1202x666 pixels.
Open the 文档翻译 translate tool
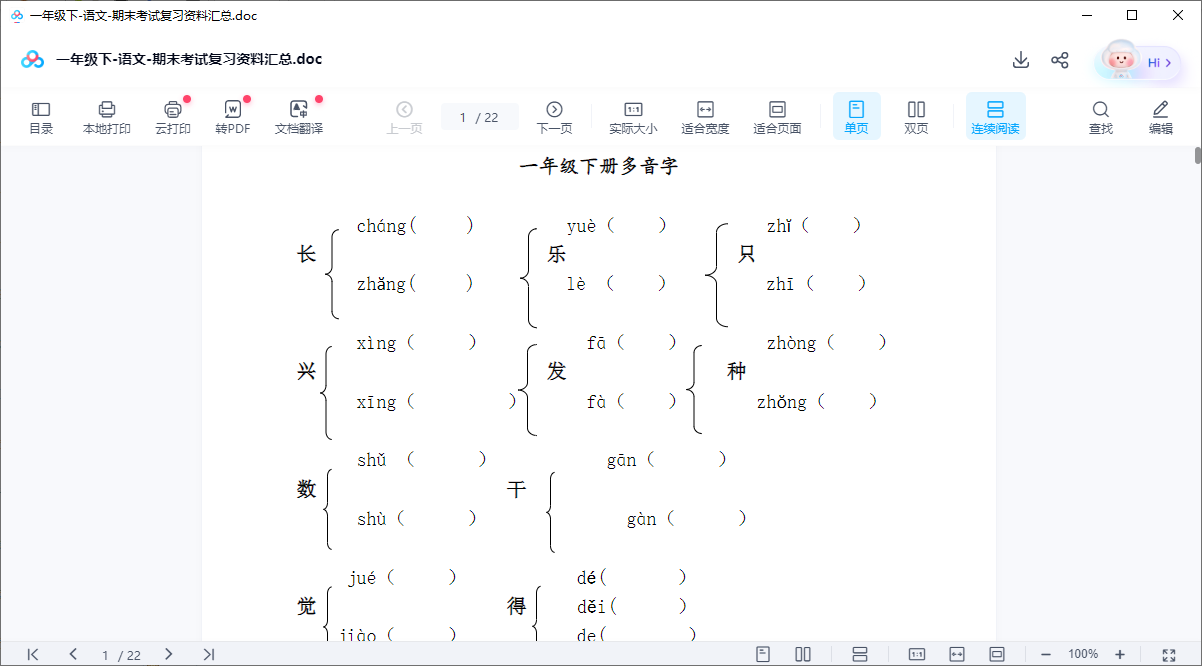(298, 117)
